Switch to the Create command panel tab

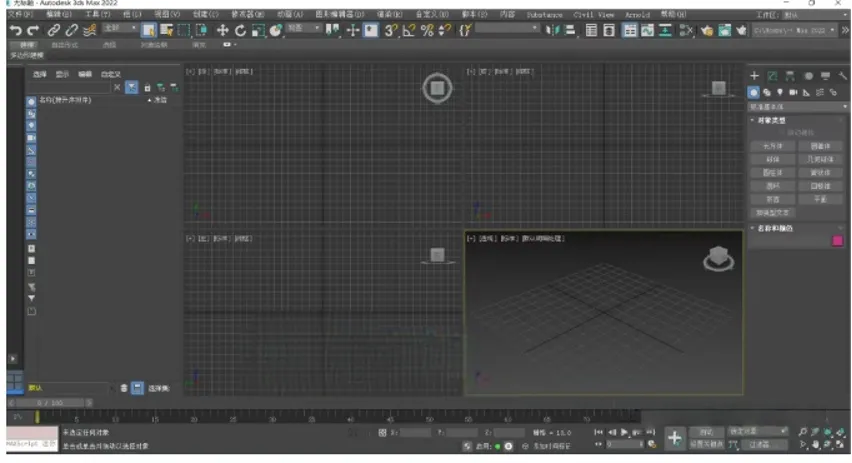tap(754, 76)
